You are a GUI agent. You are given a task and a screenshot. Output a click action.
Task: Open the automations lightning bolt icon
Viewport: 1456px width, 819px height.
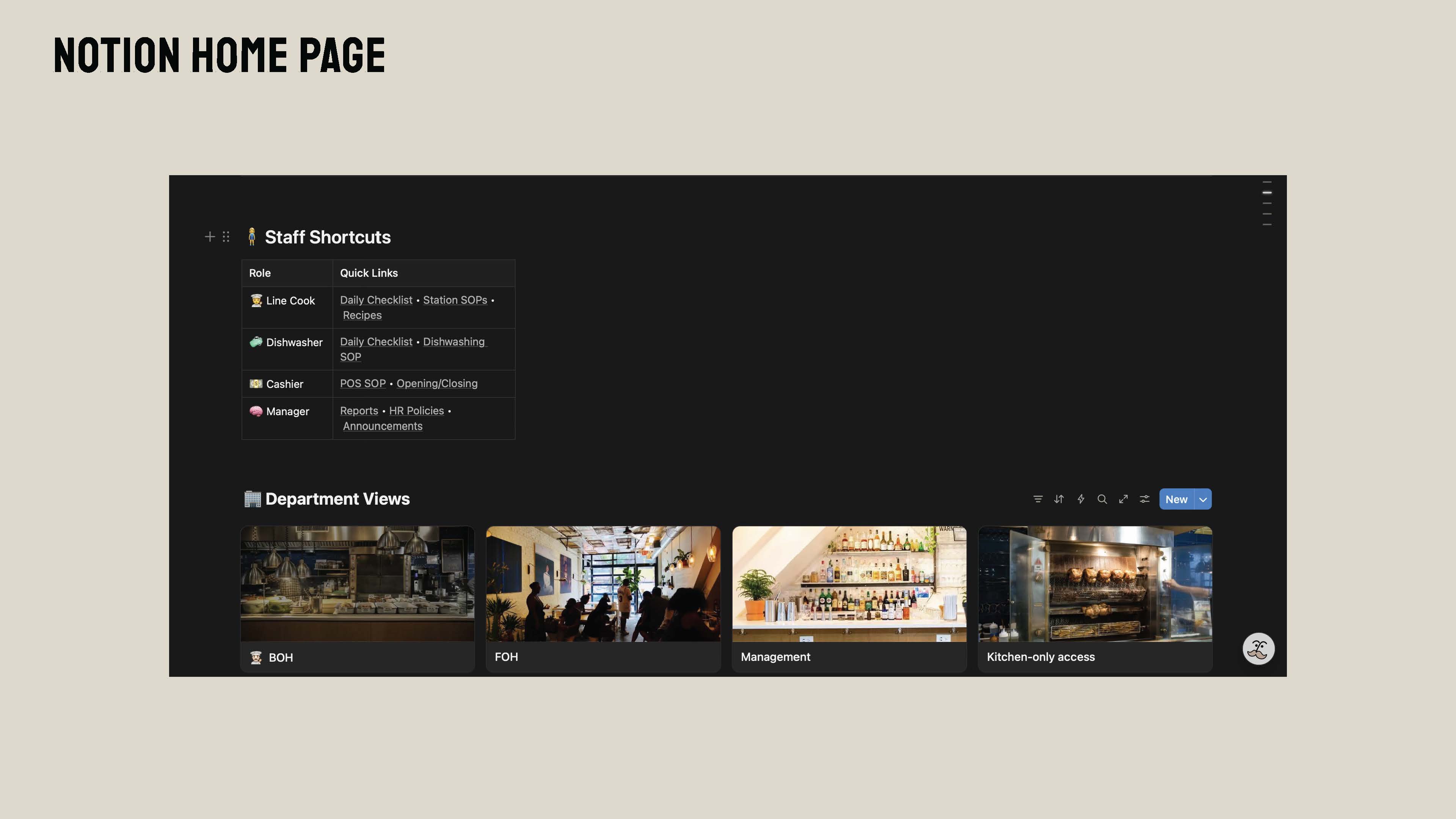click(x=1081, y=499)
